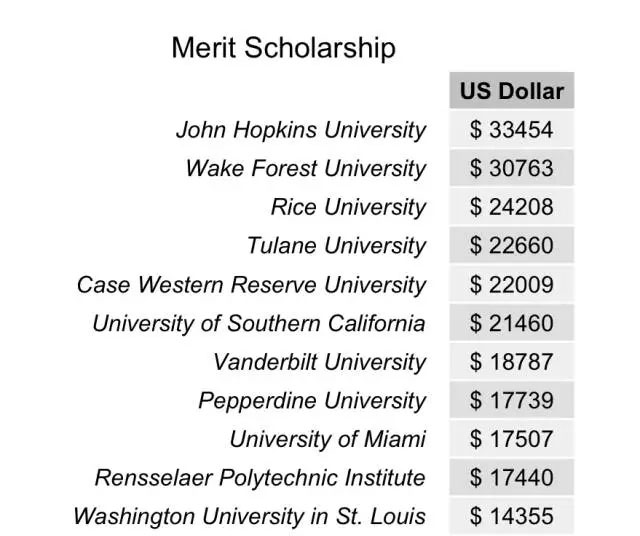Select the US Dollar column header
This screenshot has width=640, height=536.
[x=512, y=91]
